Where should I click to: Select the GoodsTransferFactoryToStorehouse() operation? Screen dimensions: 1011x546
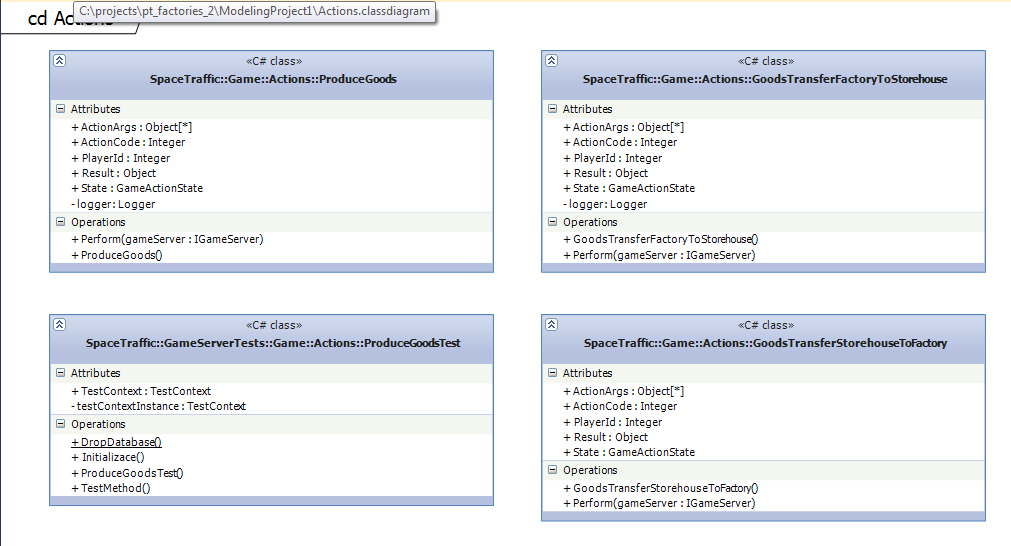(x=661, y=239)
